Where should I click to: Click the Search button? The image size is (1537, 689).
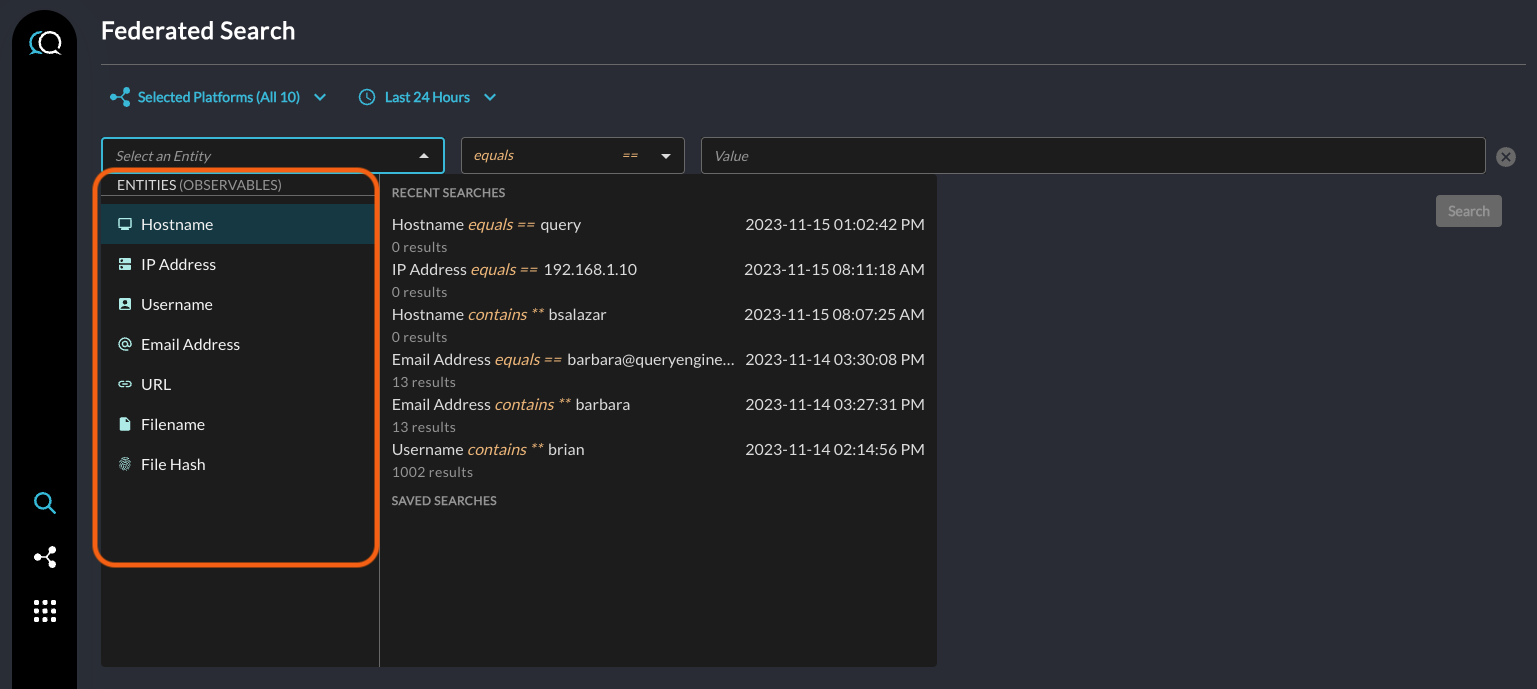[1468, 211]
